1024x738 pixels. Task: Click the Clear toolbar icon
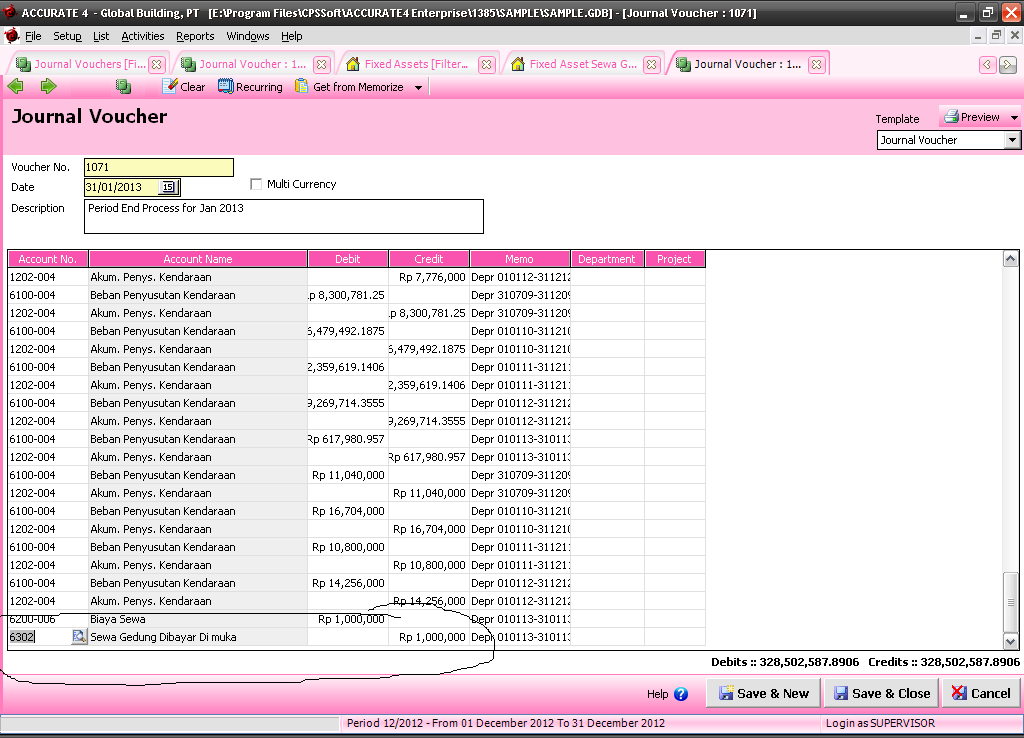pos(170,87)
